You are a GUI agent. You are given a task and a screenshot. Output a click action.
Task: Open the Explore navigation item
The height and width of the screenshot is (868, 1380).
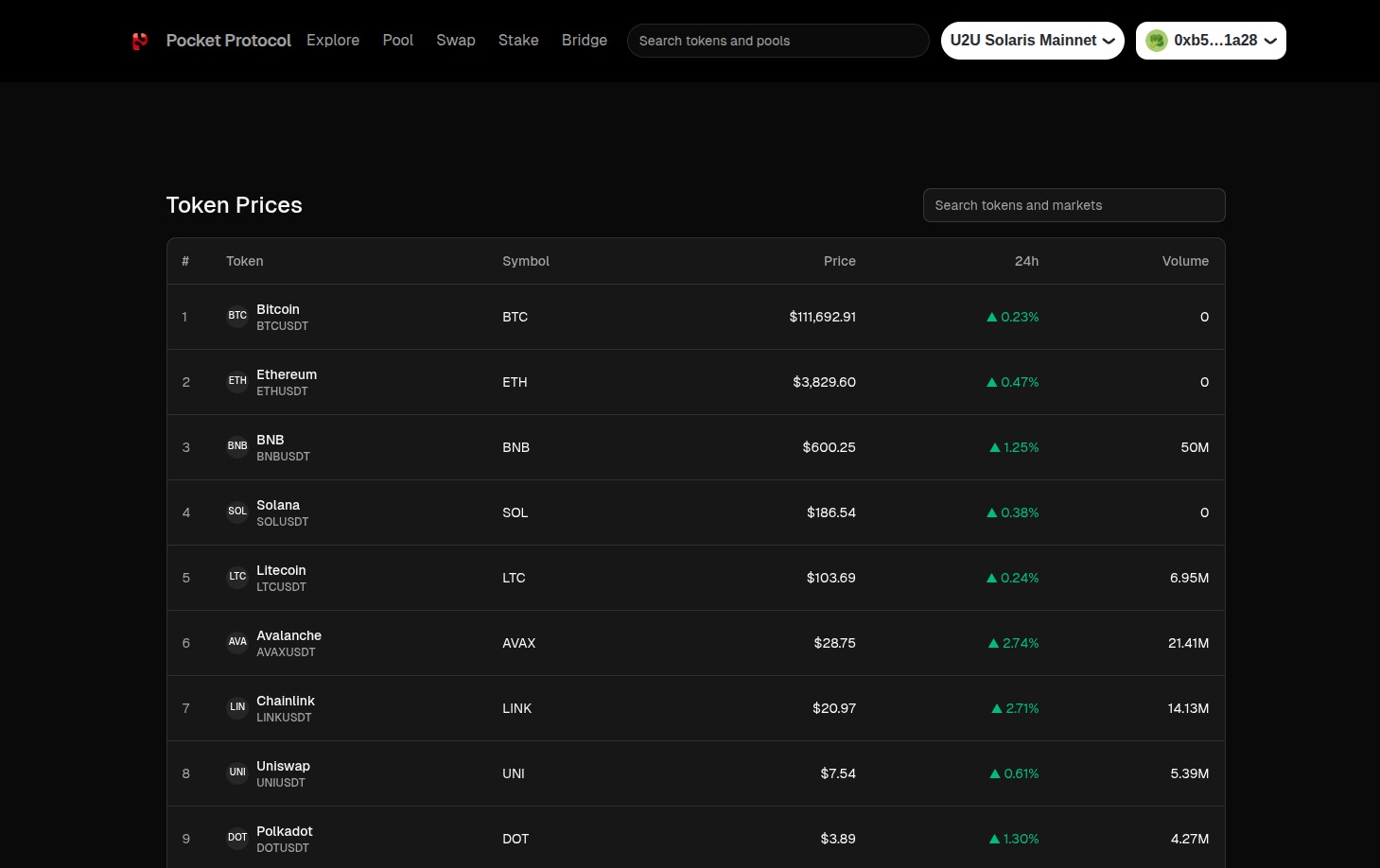point(333,41)
